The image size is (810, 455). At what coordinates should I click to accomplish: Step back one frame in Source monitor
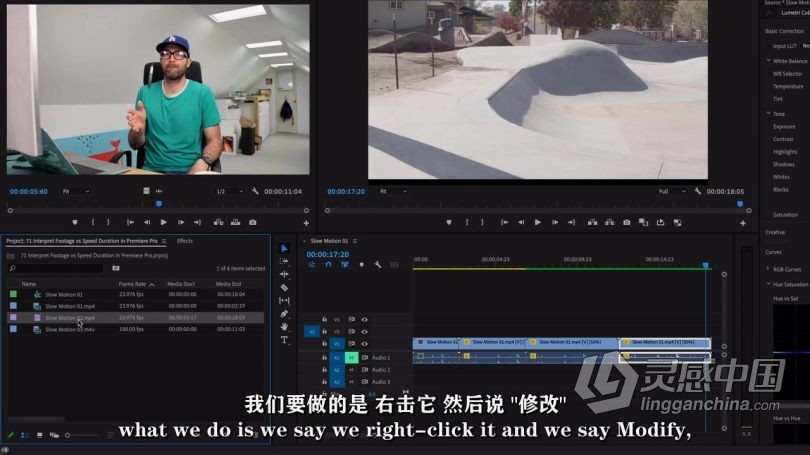147,222
